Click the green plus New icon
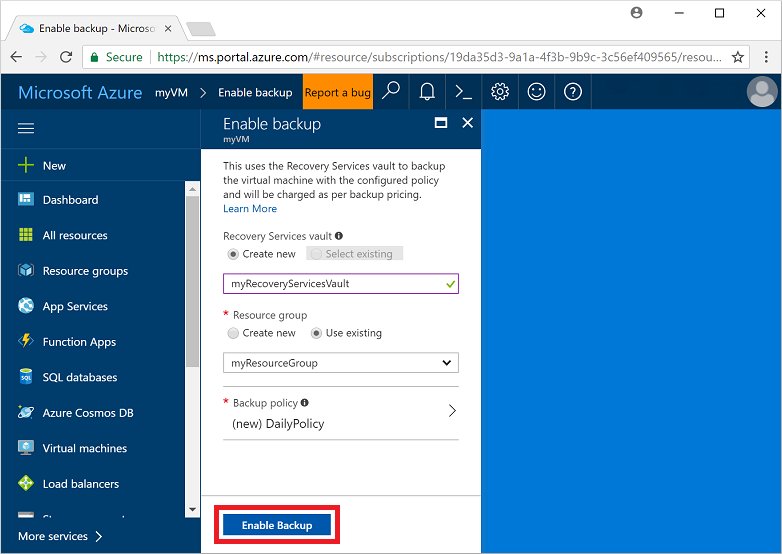 25,165
